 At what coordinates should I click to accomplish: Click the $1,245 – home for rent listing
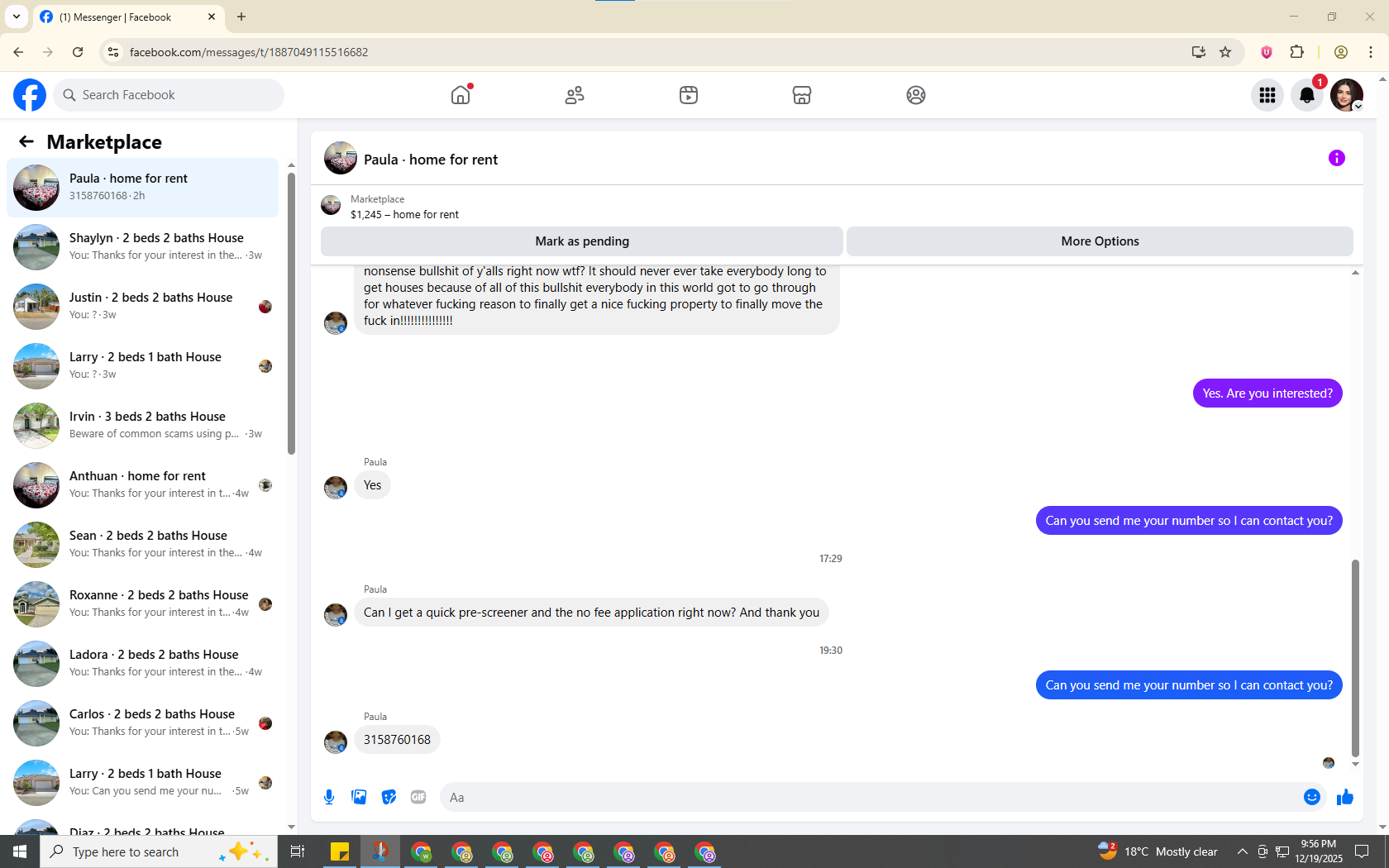(x=404, y=214)
